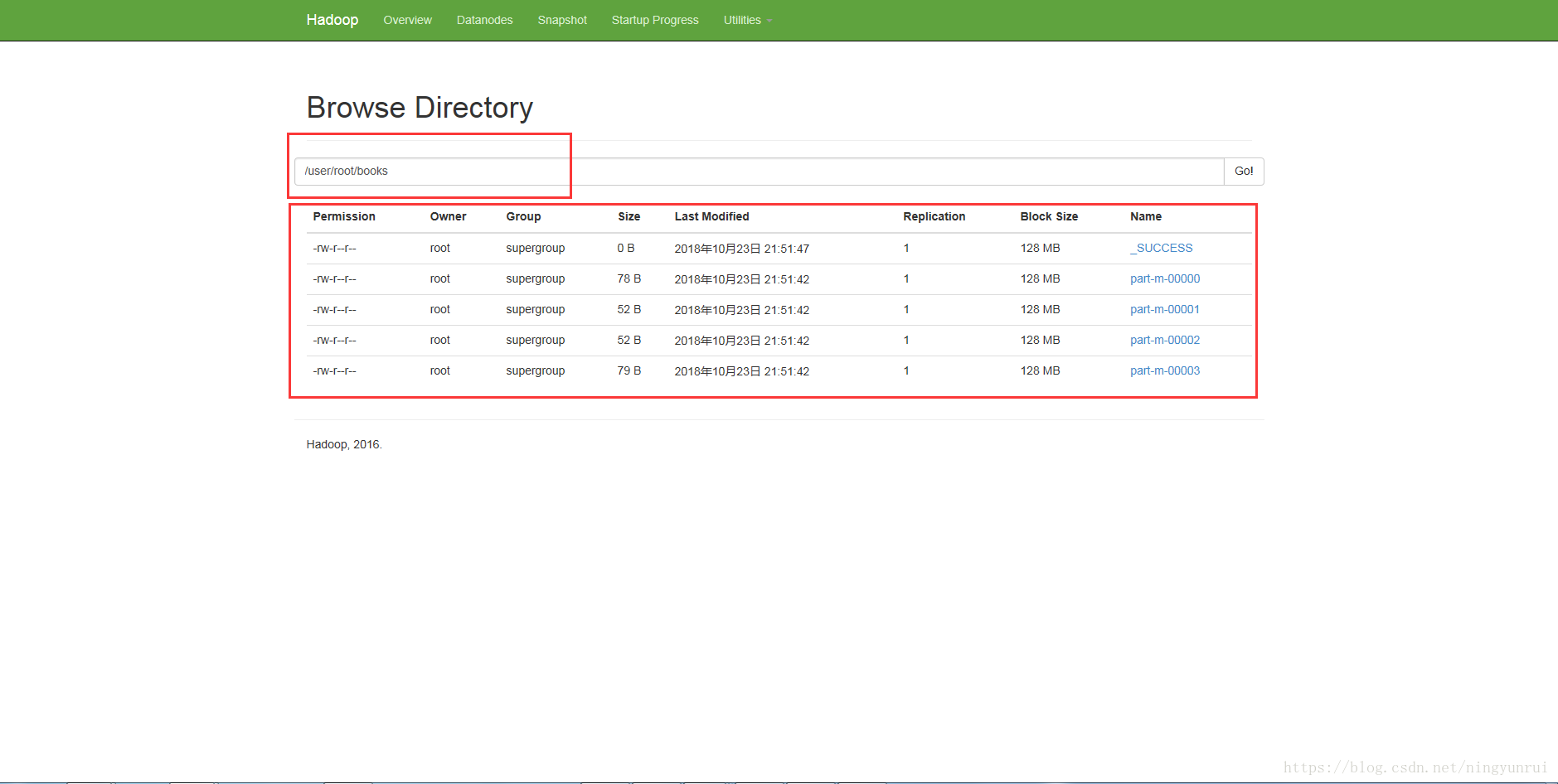Click the Name column header
Viewport: 1558px width, 784px height.
[x=1146, y=216]
